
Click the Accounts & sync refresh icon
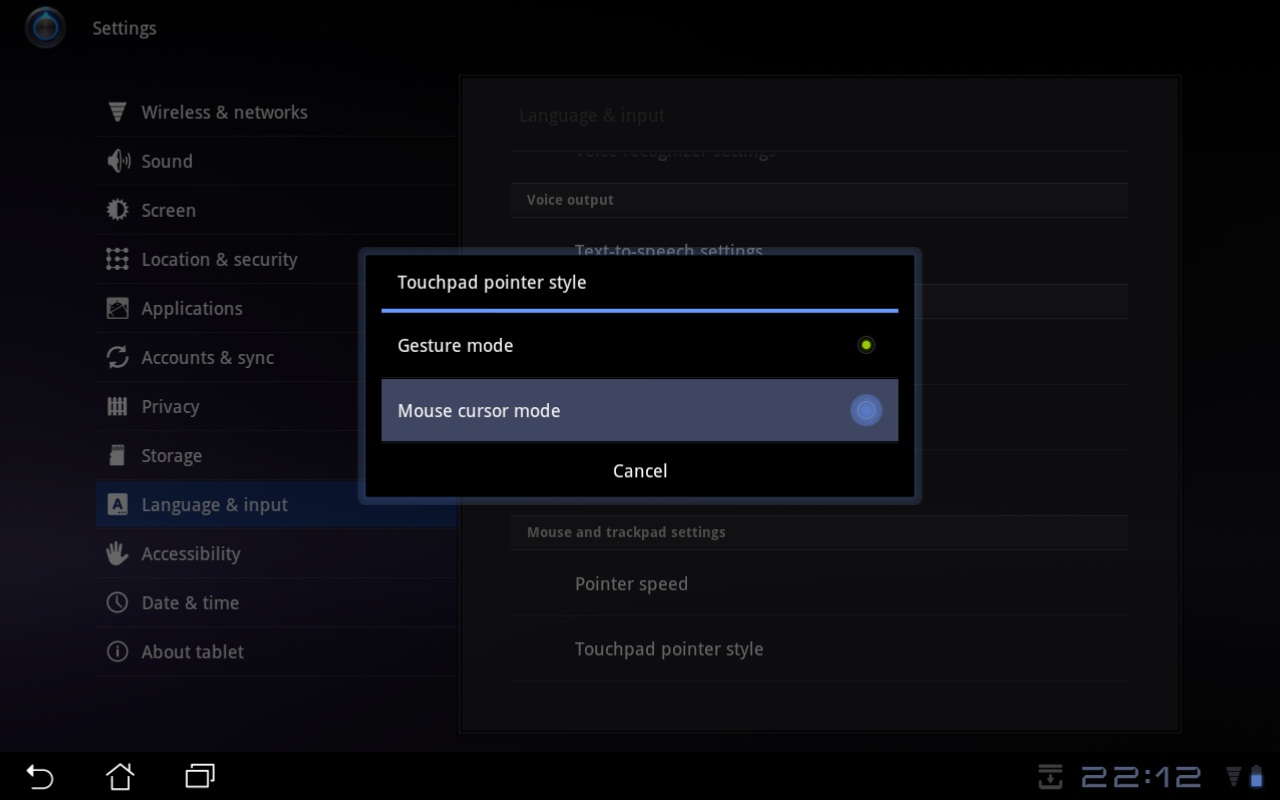tap(117, 357)
